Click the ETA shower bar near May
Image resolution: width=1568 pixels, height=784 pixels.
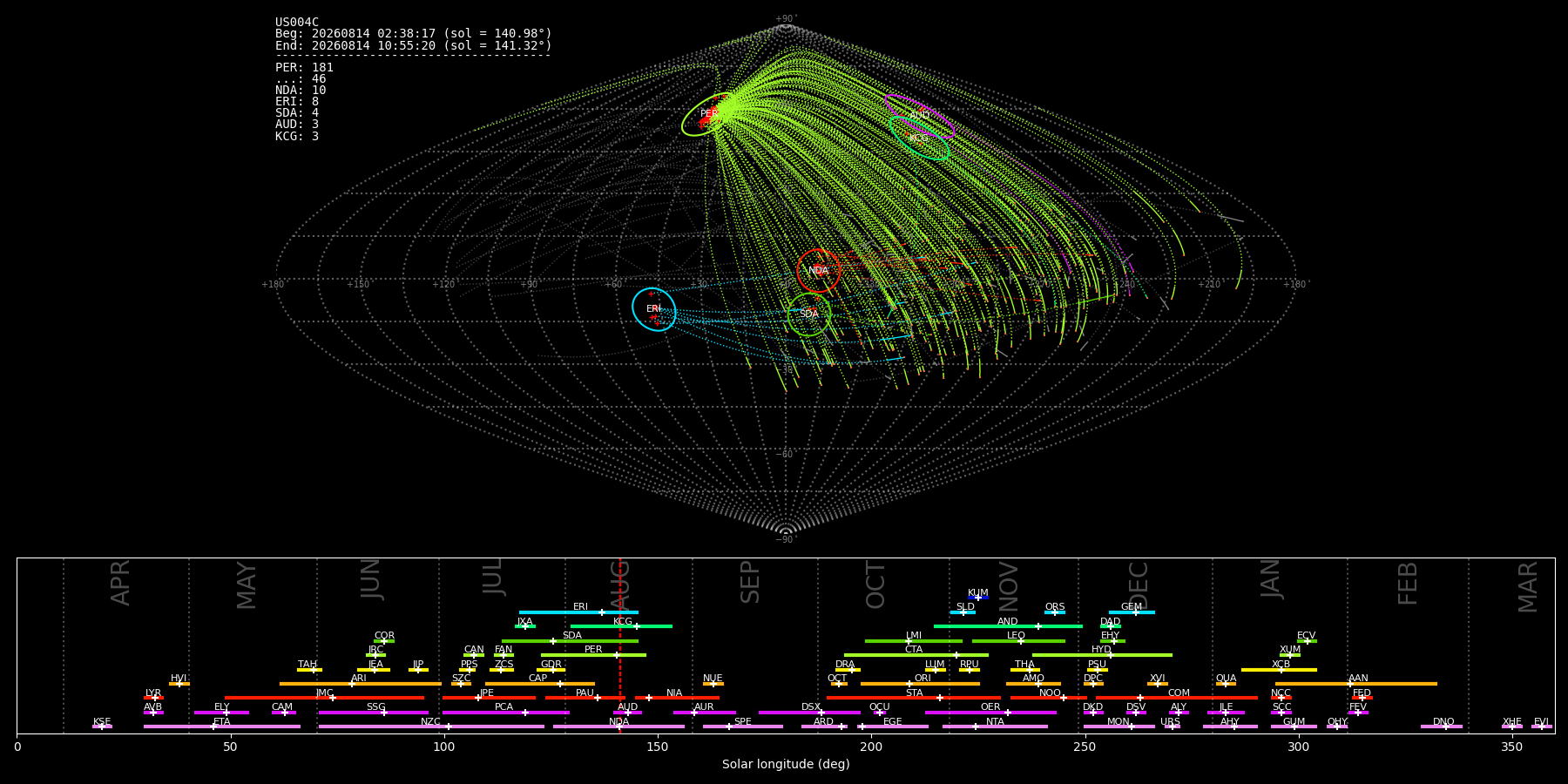point(222,727)
